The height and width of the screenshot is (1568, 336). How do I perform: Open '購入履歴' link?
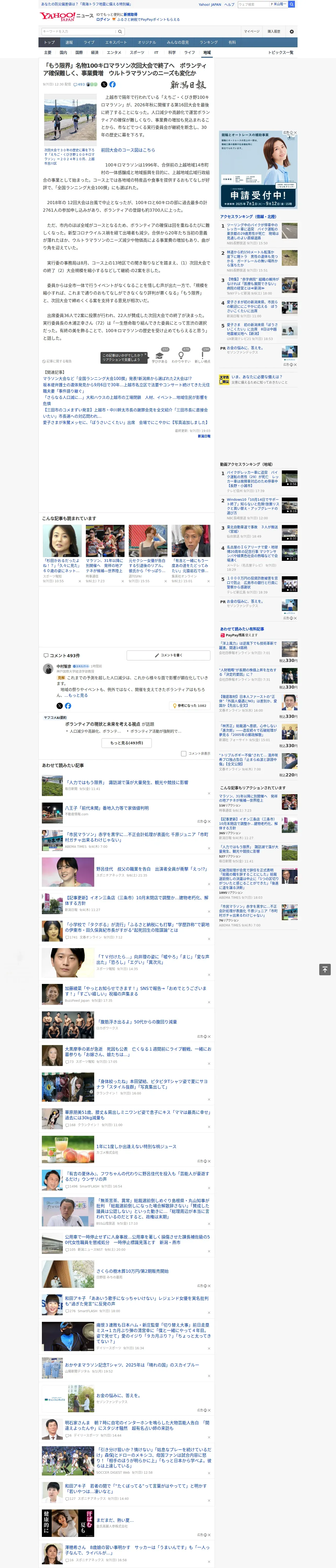pyautogui.click(x=274, y=32)
